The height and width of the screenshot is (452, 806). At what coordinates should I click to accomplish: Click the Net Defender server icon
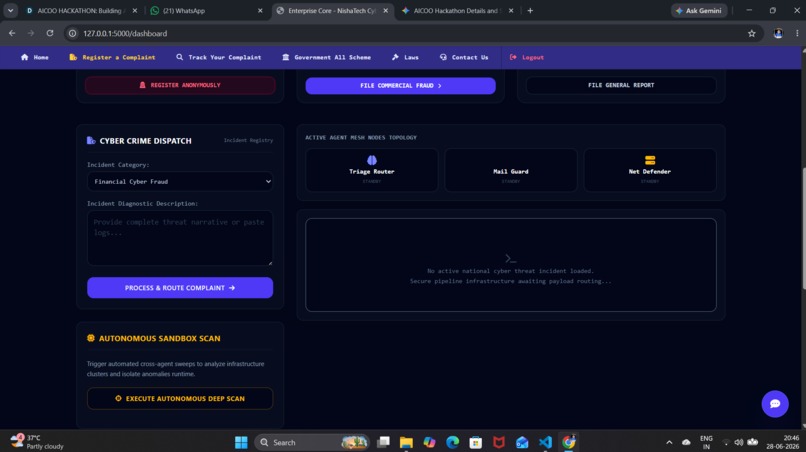650,160
